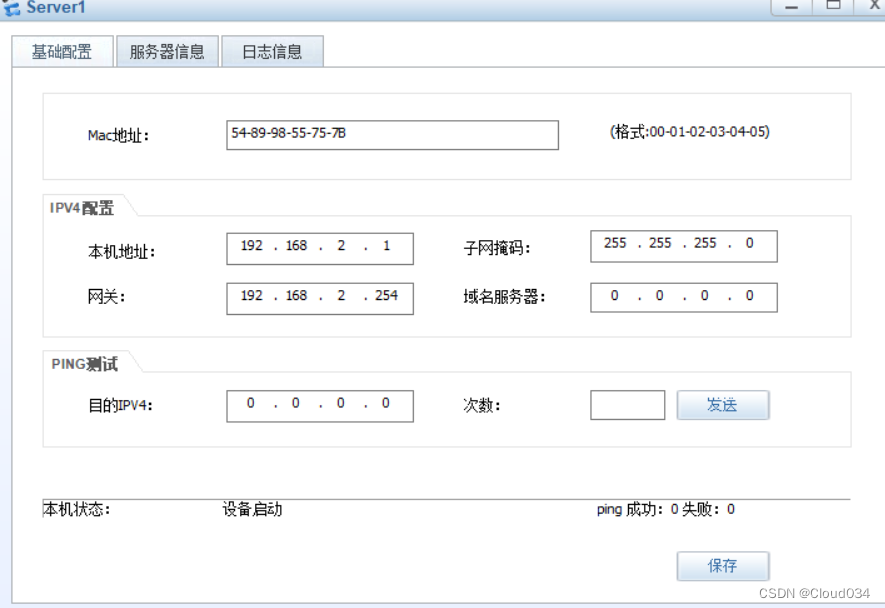Maximize the Server1 window
Image resolution: width=885 pixels, height=608 pixels.
pyautogui.click(x=834, y=6)
